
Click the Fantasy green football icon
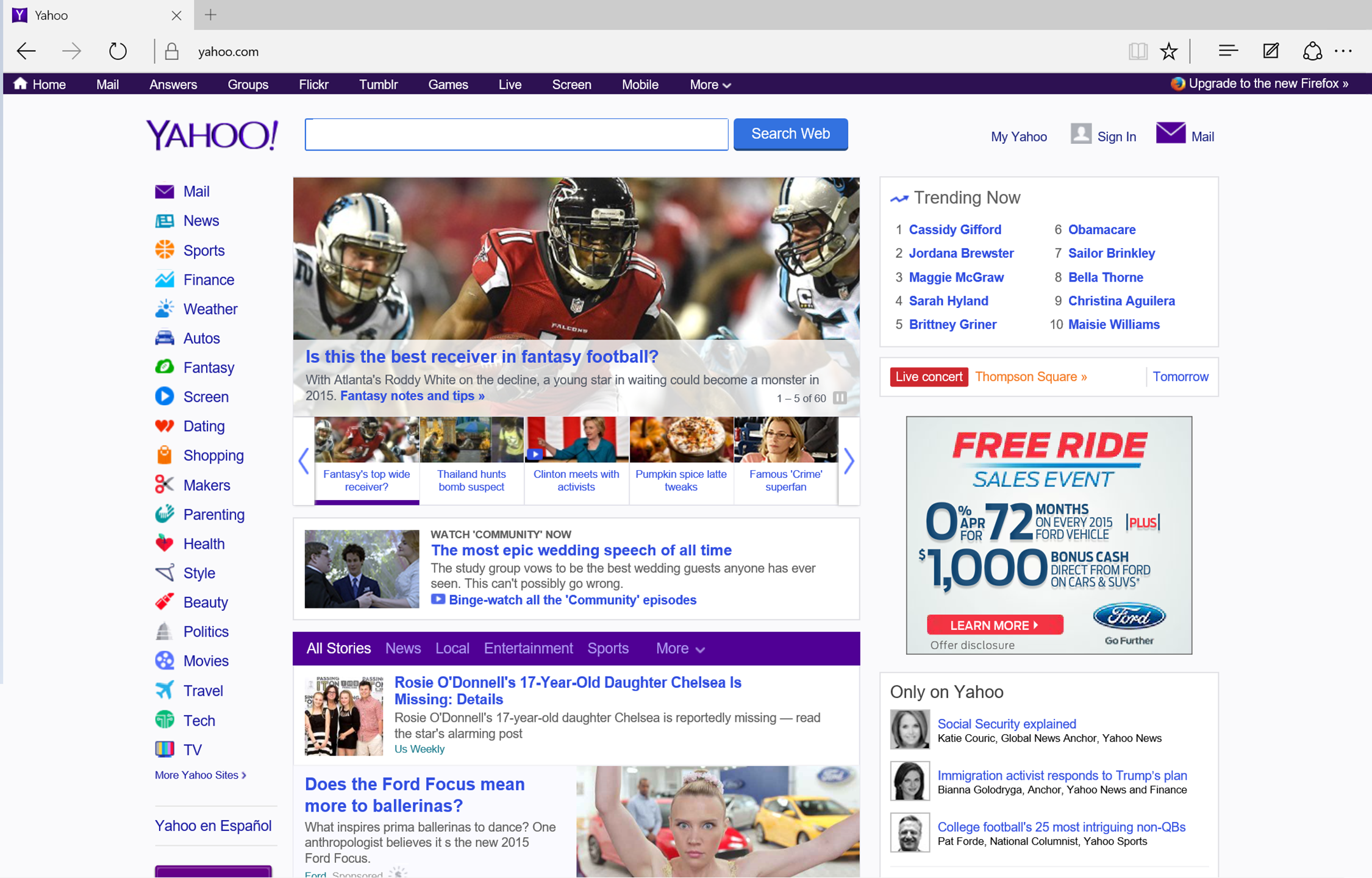pyautogui.click(x=164, y=367)
